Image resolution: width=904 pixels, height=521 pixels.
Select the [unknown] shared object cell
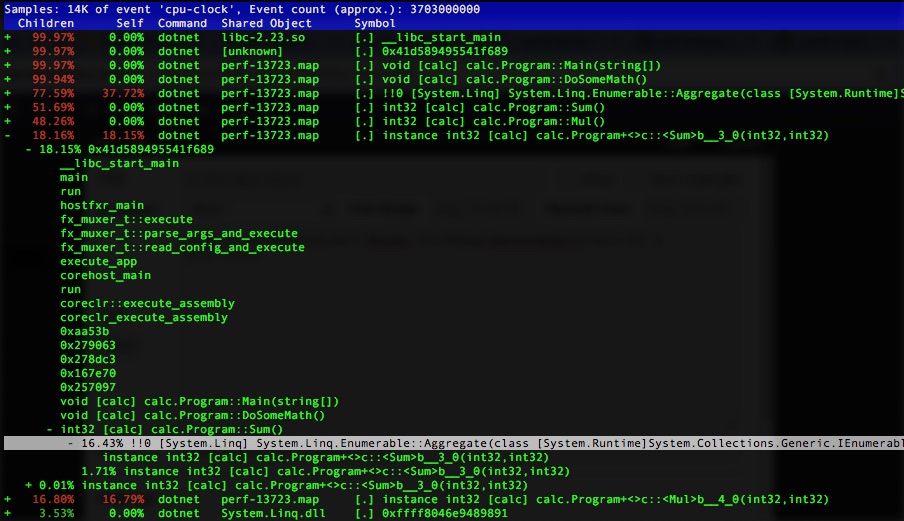pos(252,51)
